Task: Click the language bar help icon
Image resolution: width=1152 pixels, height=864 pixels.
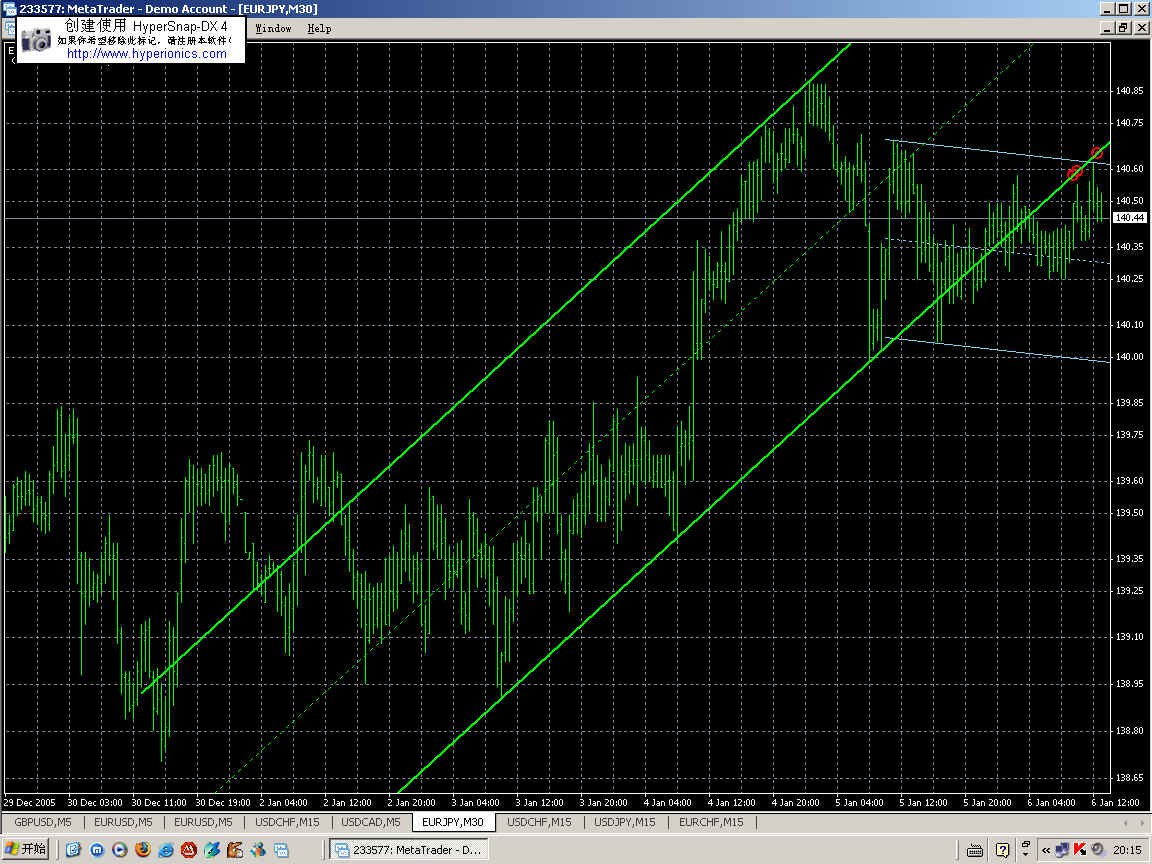Action: tap(1002, 850)
